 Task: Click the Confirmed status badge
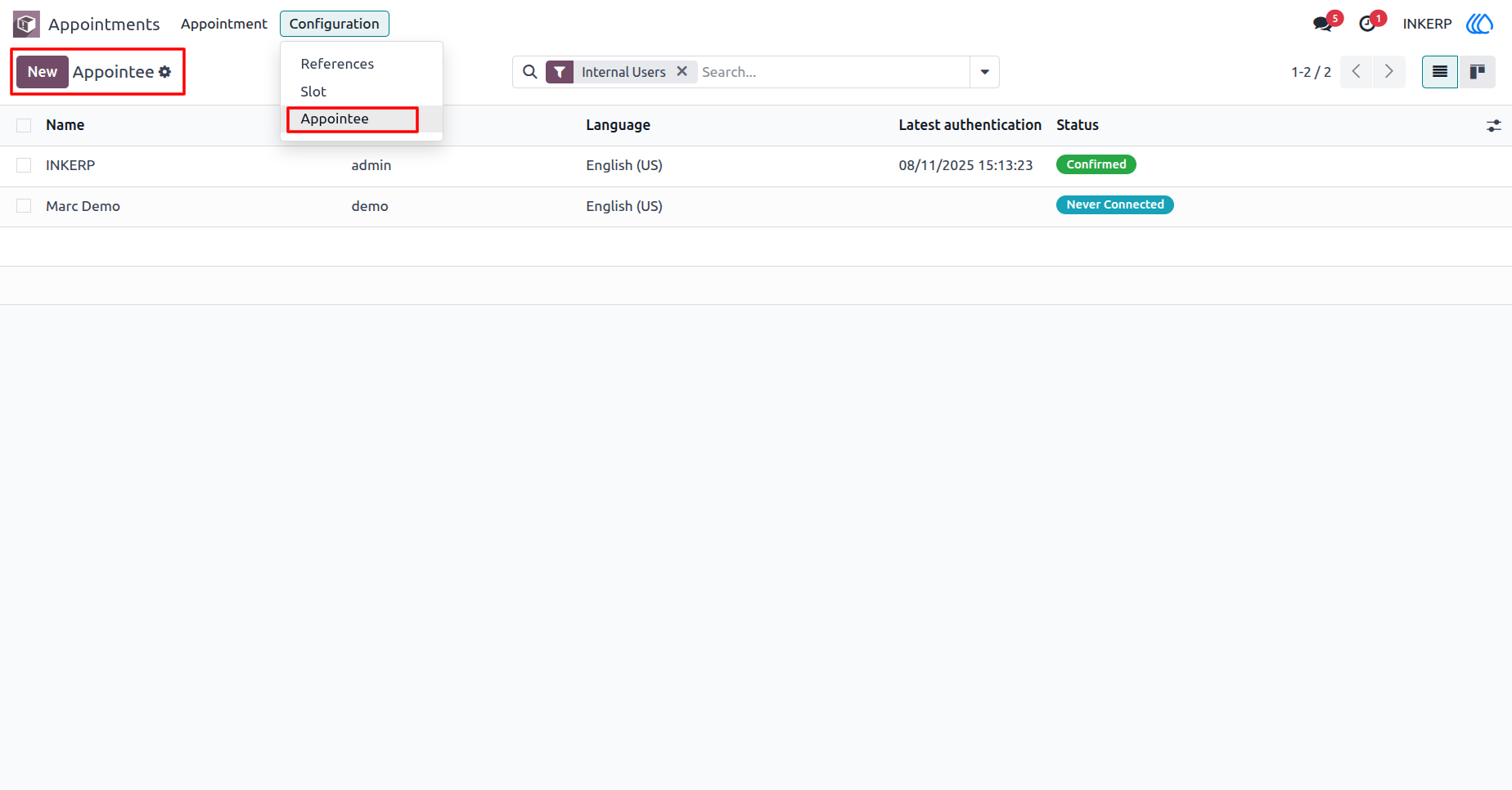point(1096,164)
